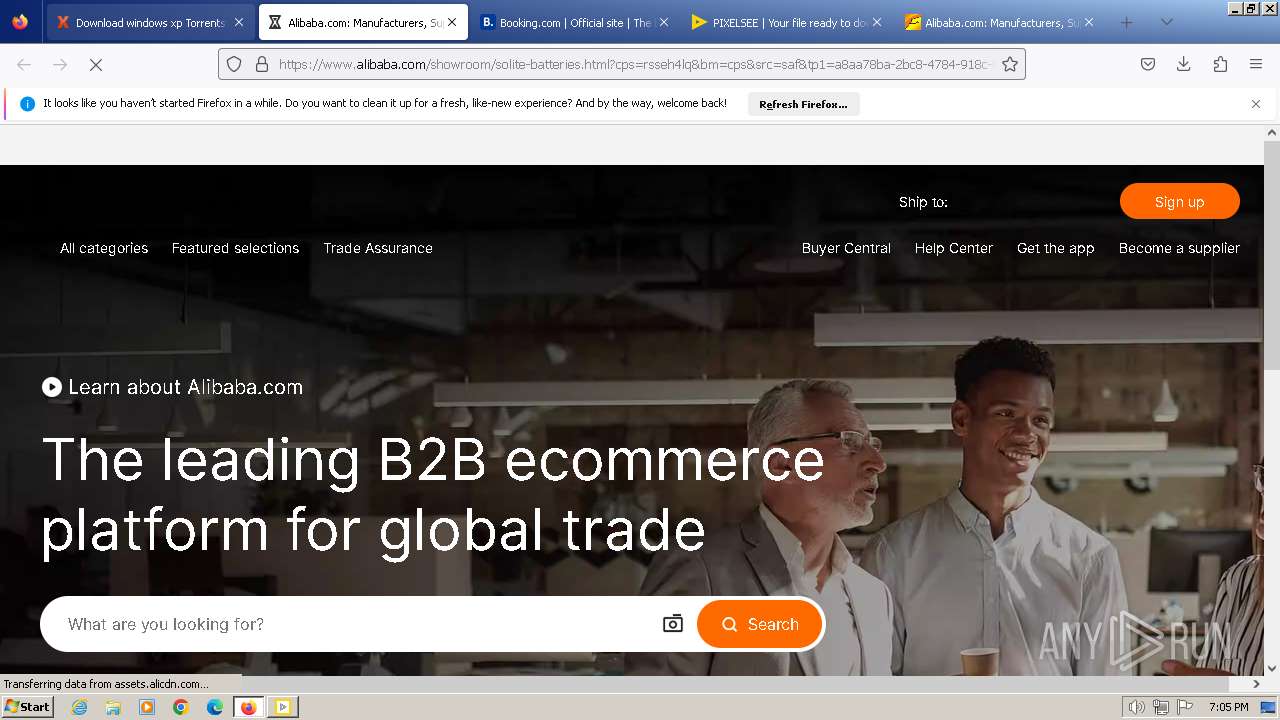The width and height of the screenshot is (1280, 720).
Task: Click Ship to label
Action: click(923, 202)
